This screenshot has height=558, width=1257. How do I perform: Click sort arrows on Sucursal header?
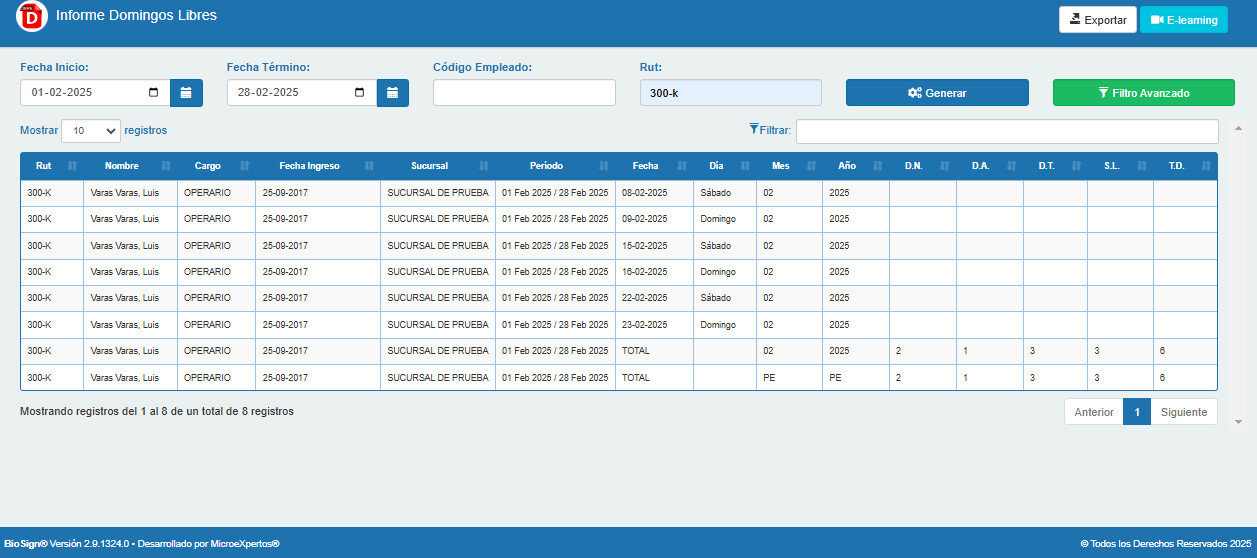click(x=484, y=166)
